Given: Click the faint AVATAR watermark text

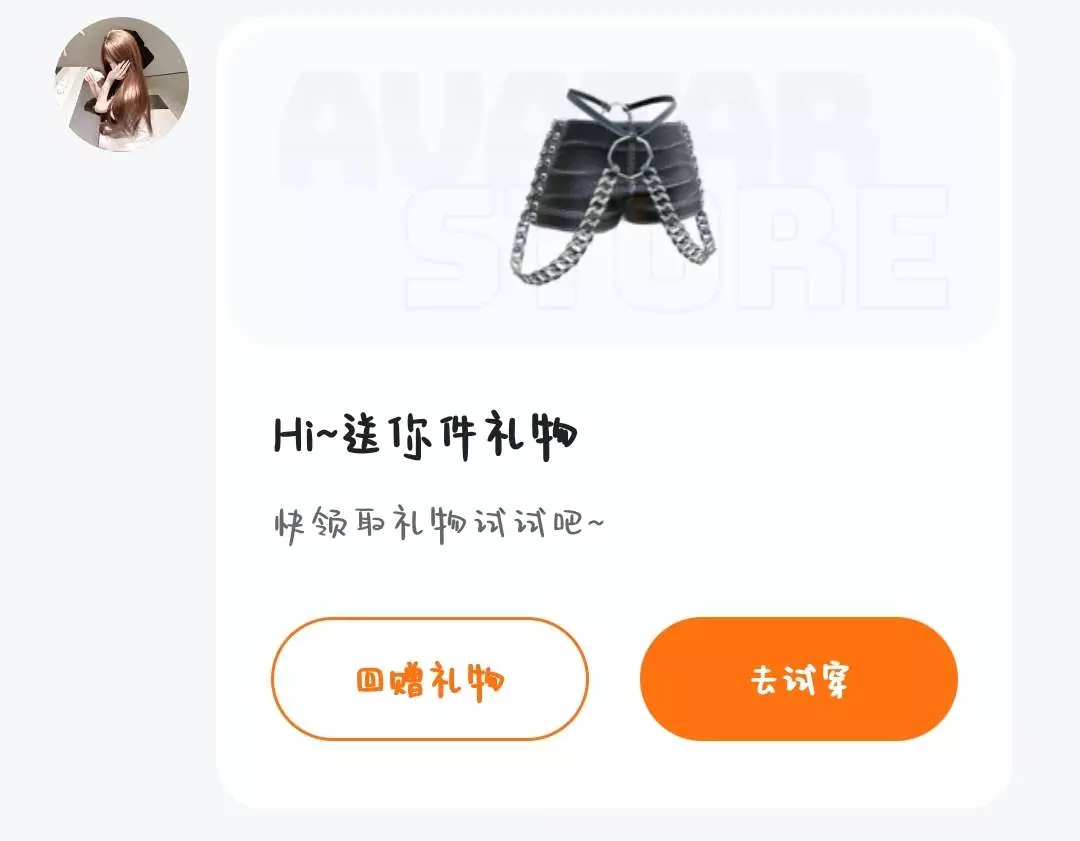Looking at the screenshot, I should 579,131.
